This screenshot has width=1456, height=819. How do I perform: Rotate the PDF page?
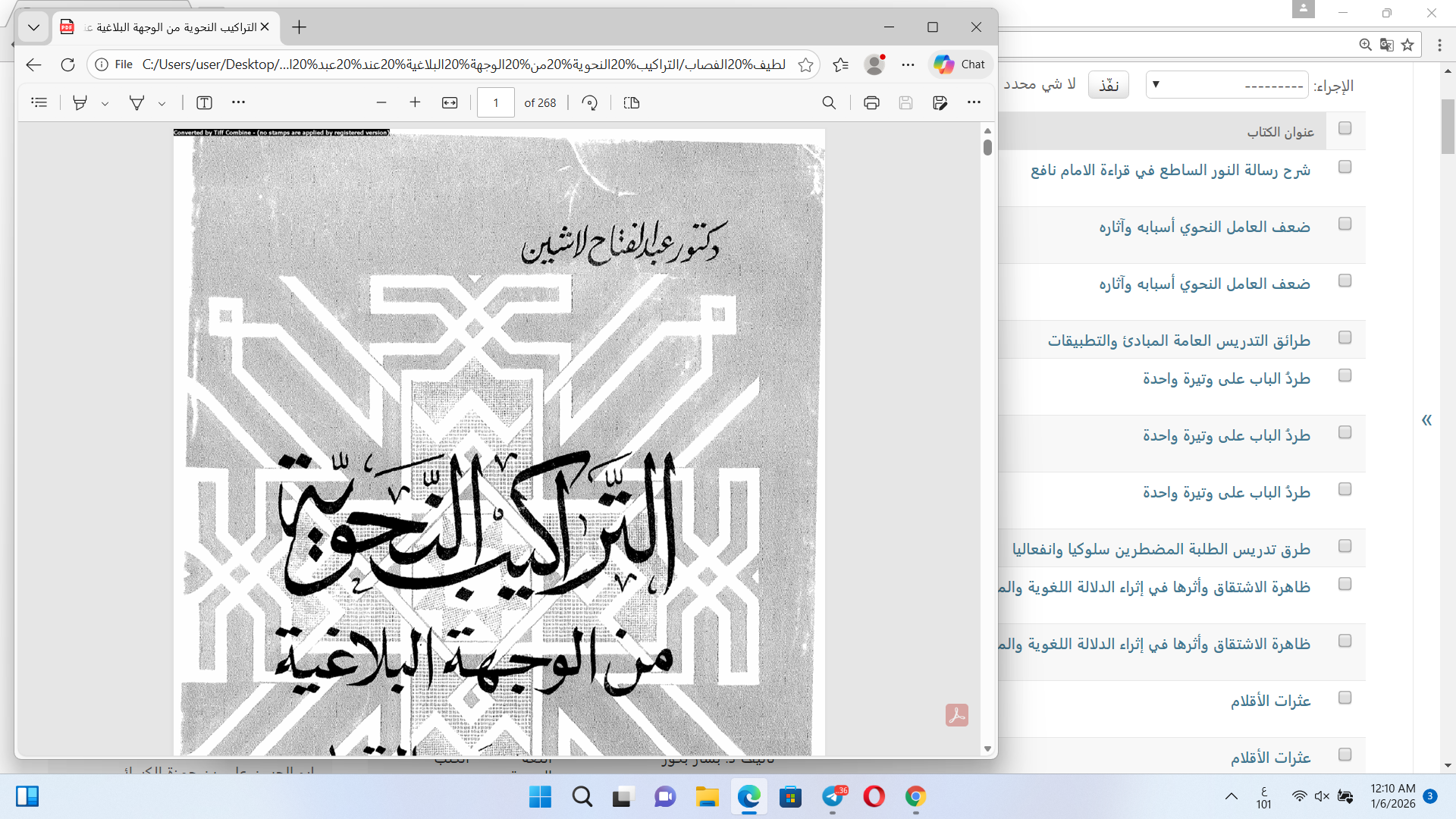pos(589,102)
